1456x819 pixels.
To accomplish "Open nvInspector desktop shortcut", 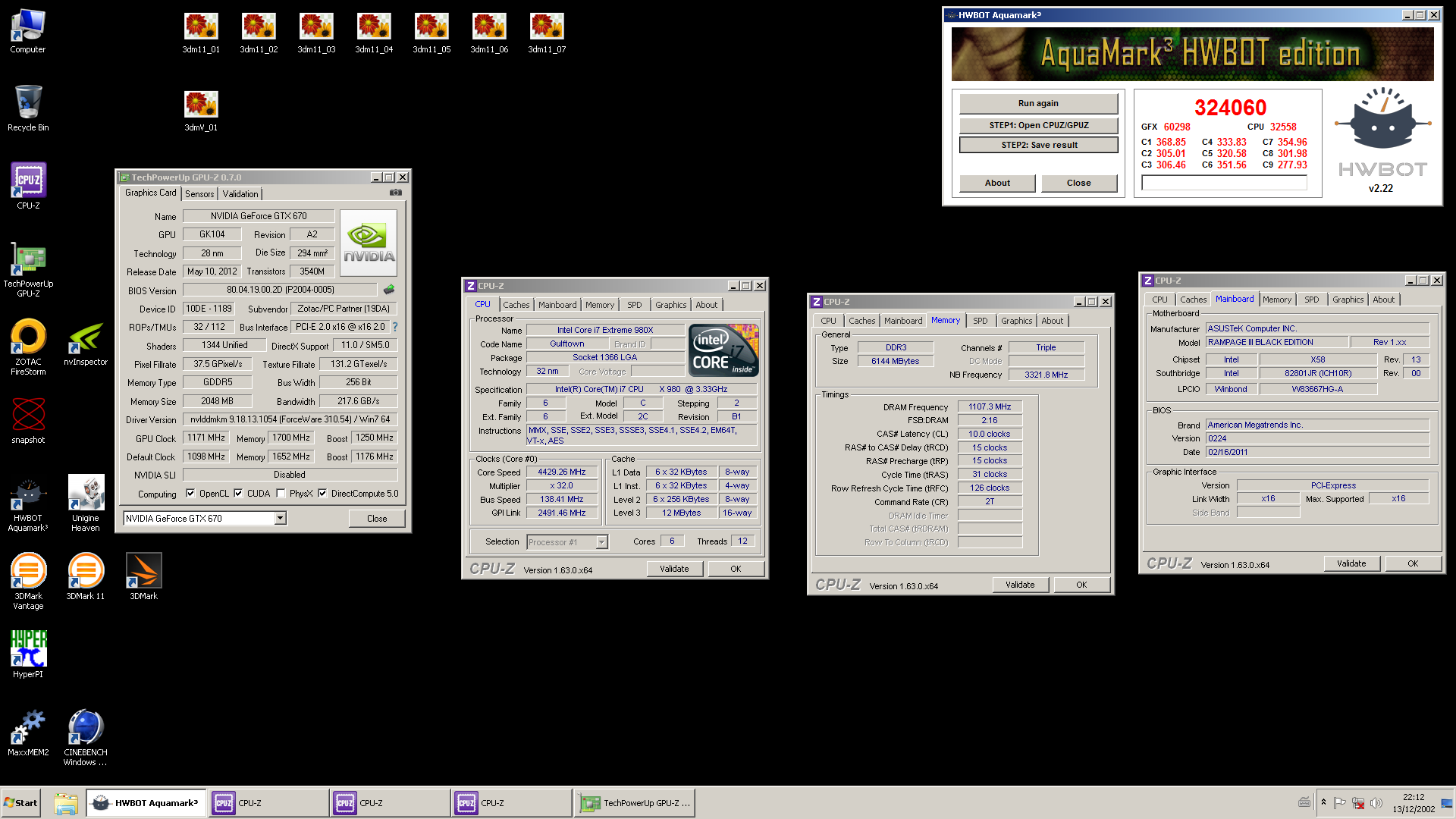I will click(86, 344).
